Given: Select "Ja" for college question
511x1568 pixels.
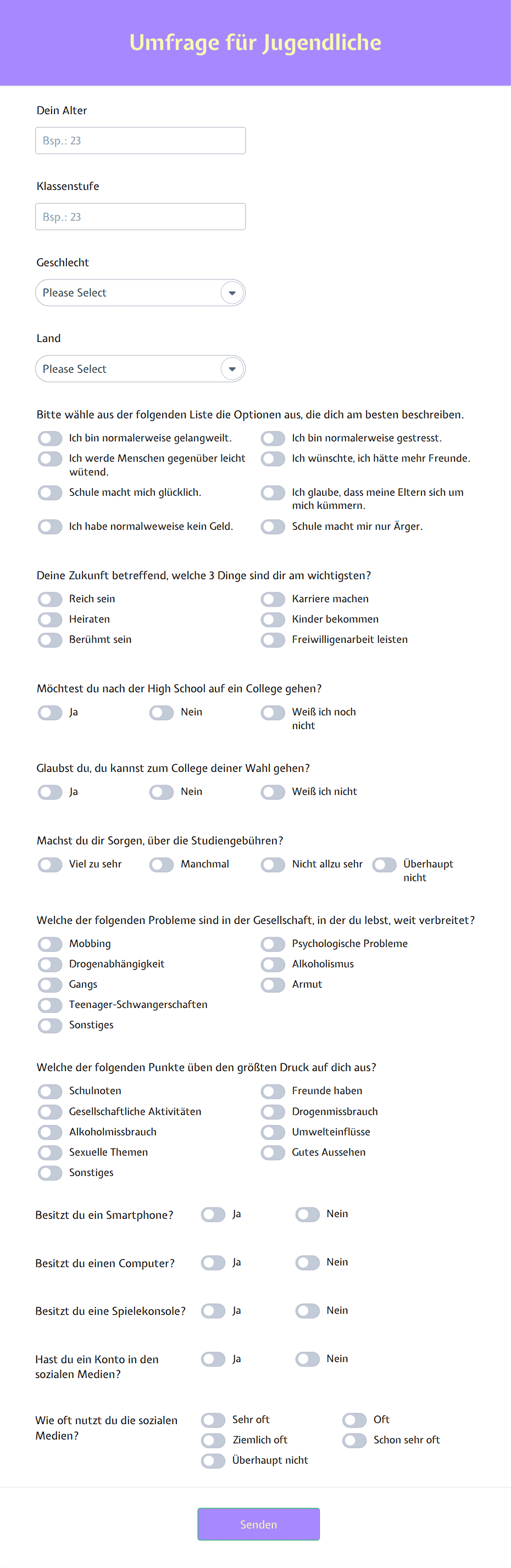Looking at the screenshot, I should click(x=49, y=712).
